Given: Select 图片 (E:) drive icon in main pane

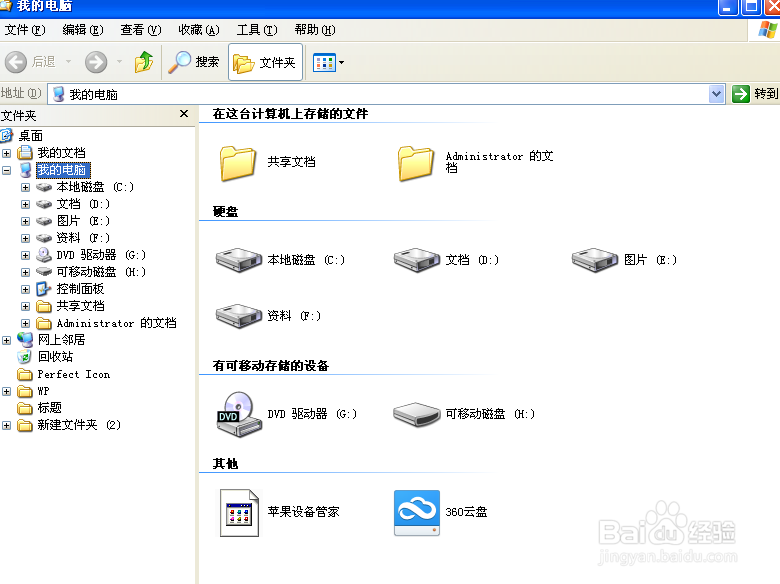Looking at the screenshot, I should (x=595, y=260).
